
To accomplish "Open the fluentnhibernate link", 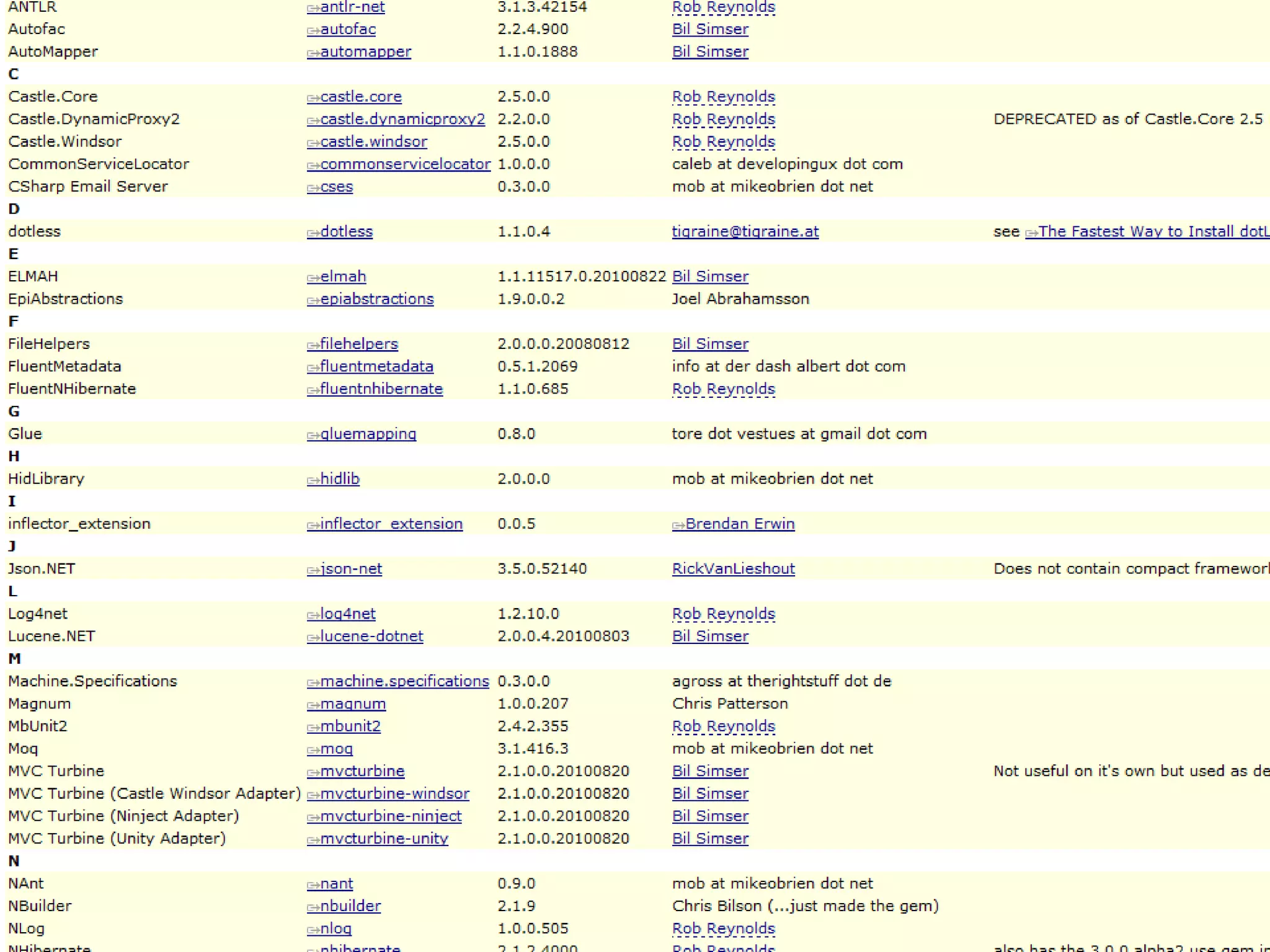I will click(x=381, y=389).
